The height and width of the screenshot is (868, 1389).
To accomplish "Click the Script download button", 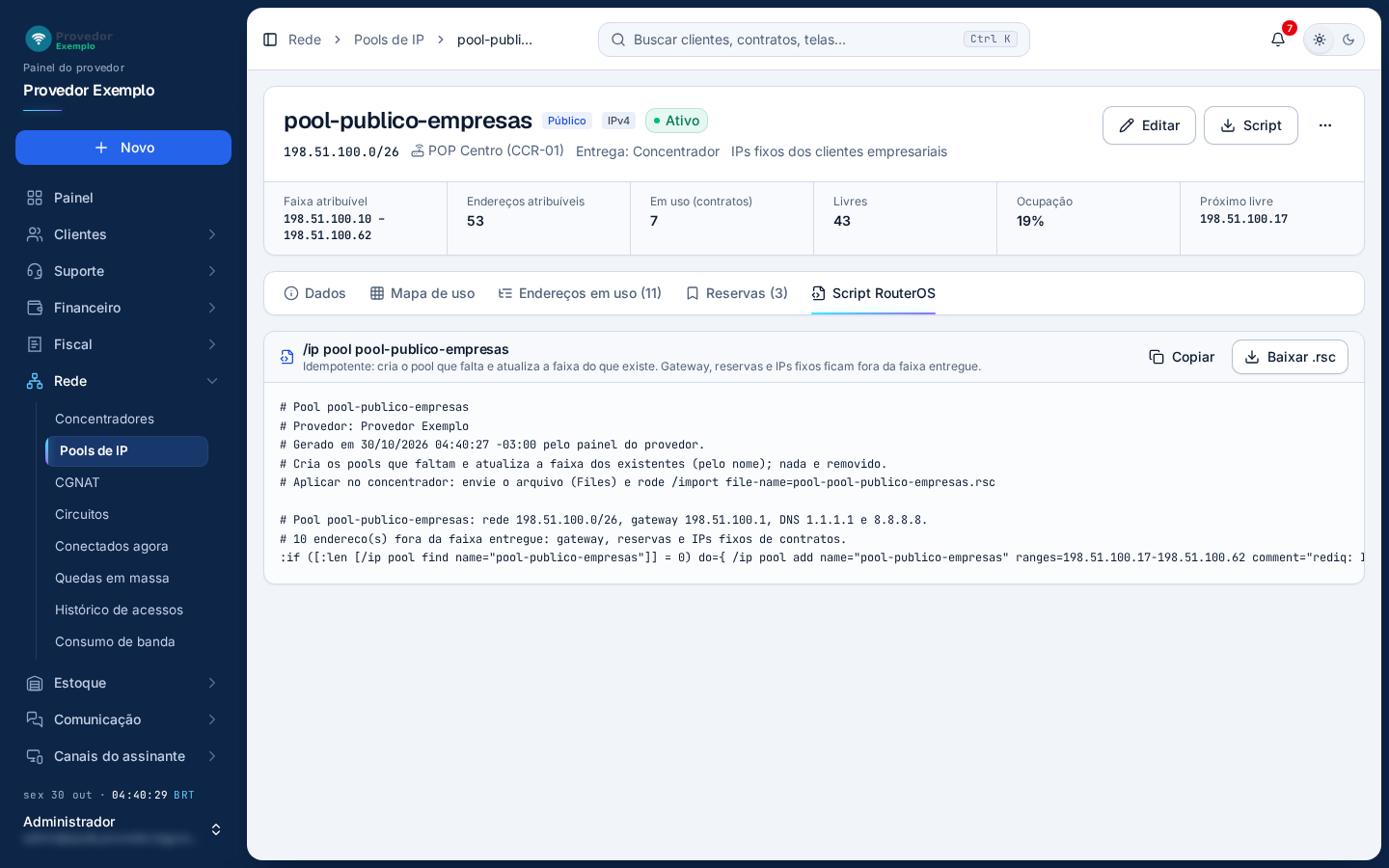I will coord(1251,125).
